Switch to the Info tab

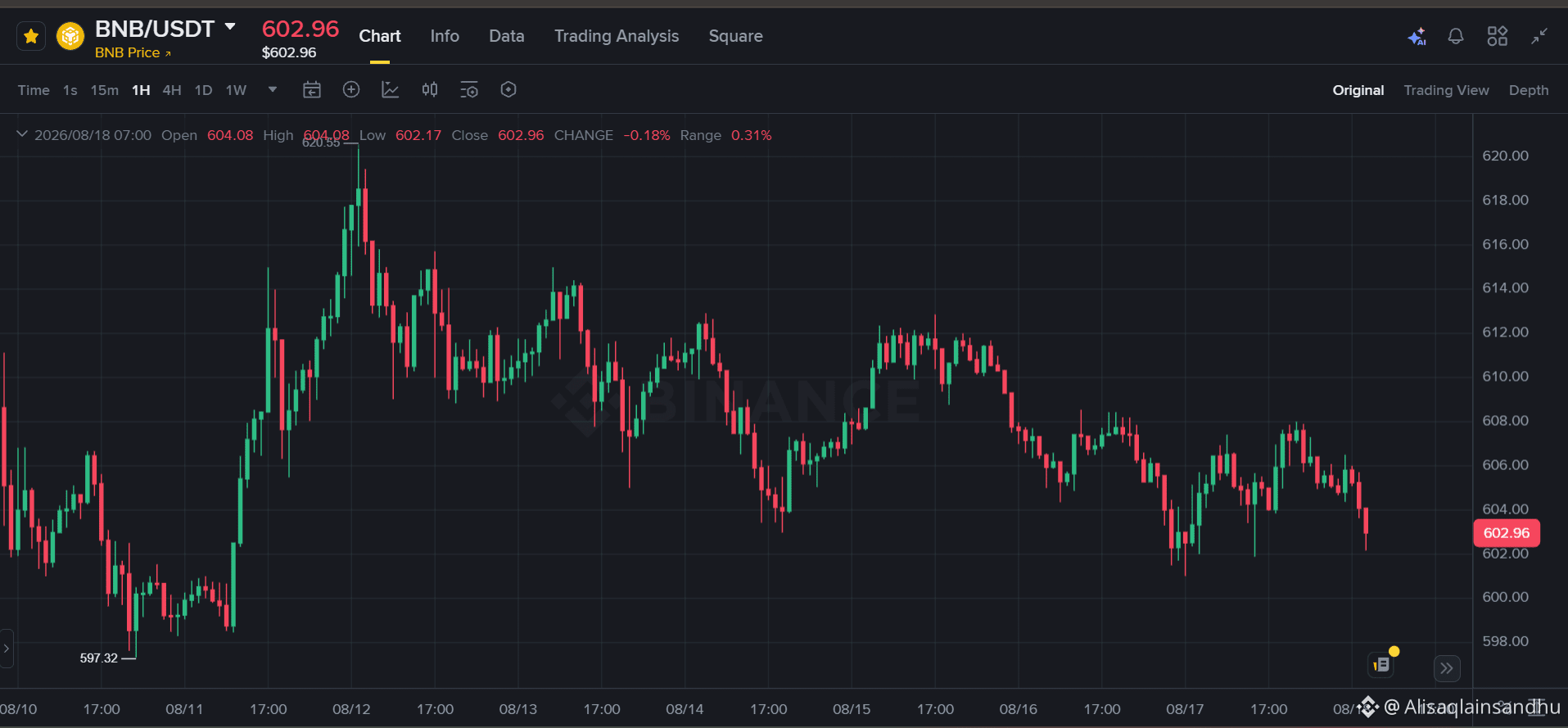click(x=445, y=36)
